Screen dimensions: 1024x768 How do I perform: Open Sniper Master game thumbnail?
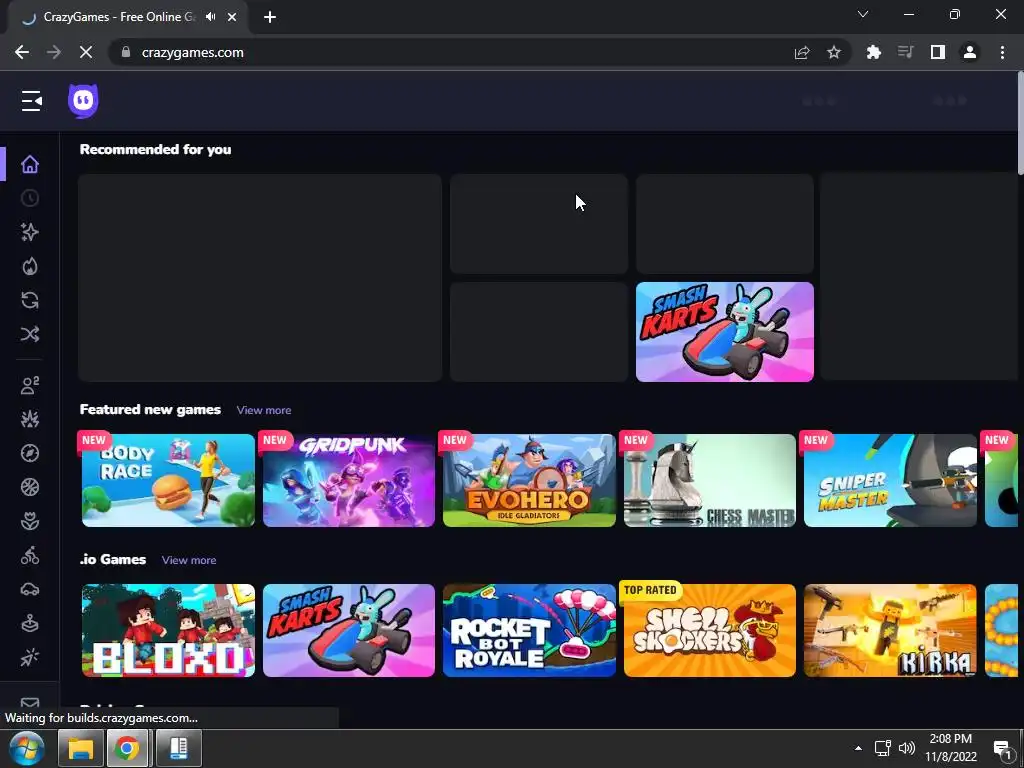tap(890, 480)
